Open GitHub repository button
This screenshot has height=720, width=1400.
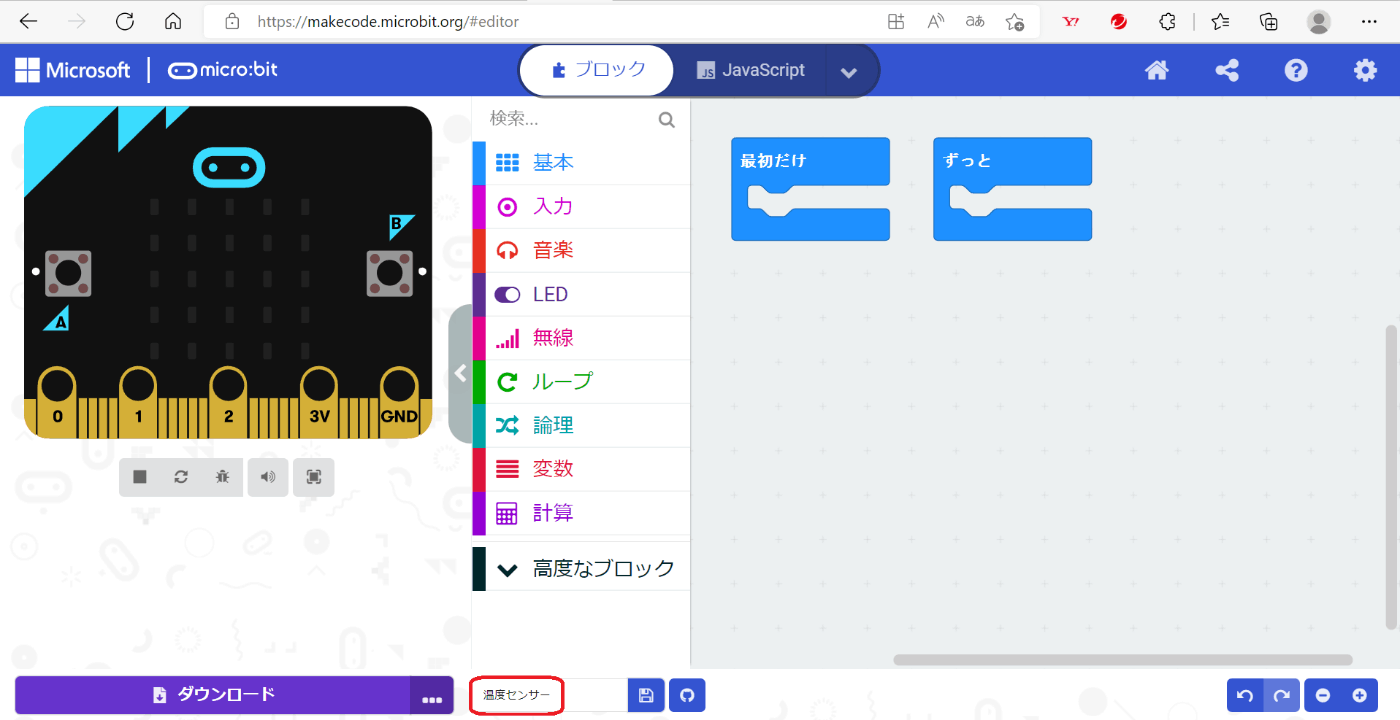pos(687,695)
